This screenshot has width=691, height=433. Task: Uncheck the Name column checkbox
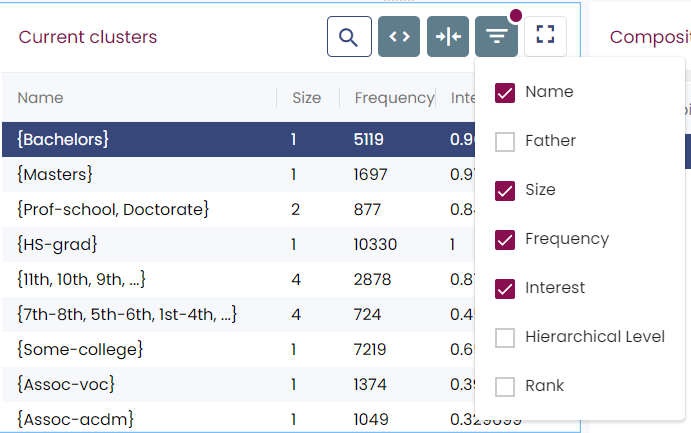point(505,92)
